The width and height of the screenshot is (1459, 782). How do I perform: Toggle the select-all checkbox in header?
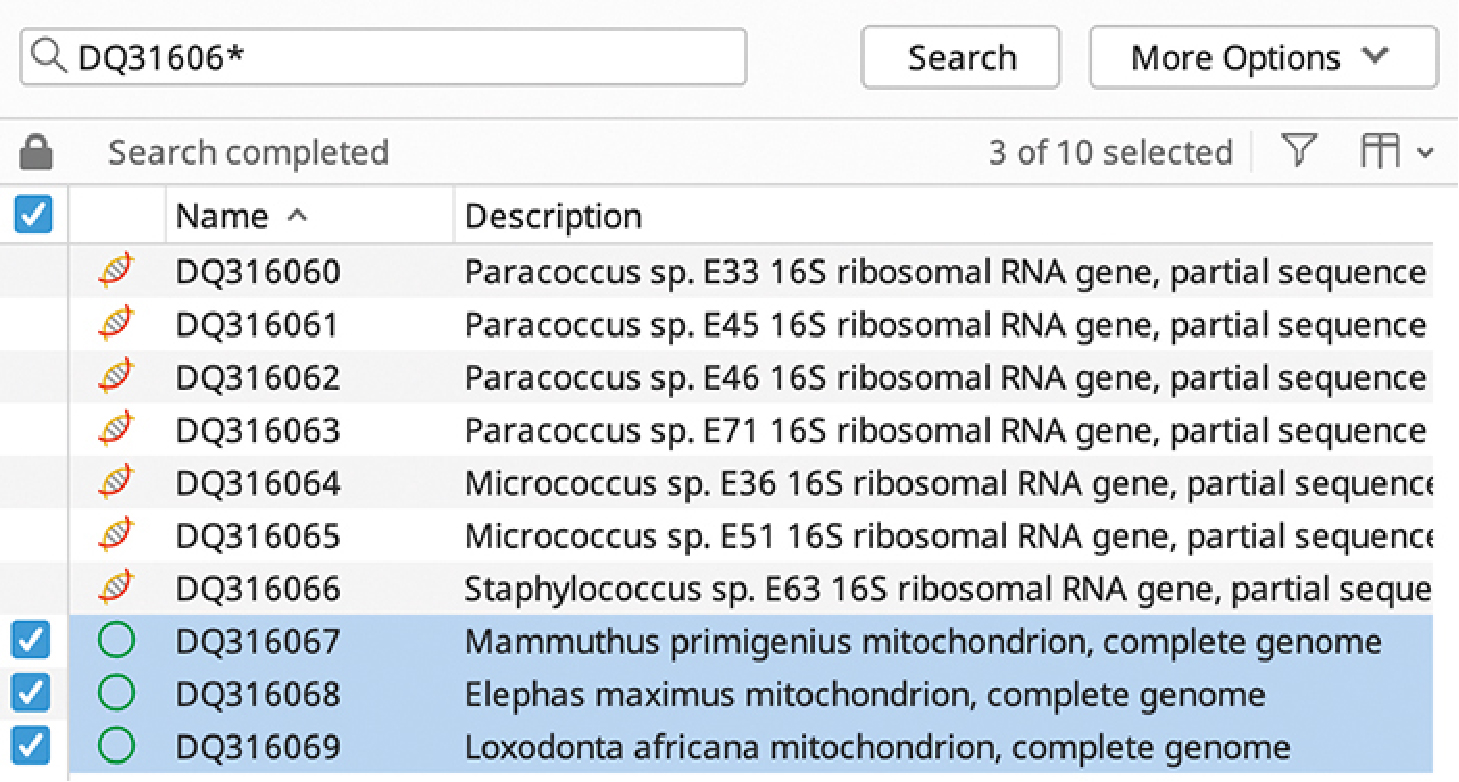tap(33, 215)
